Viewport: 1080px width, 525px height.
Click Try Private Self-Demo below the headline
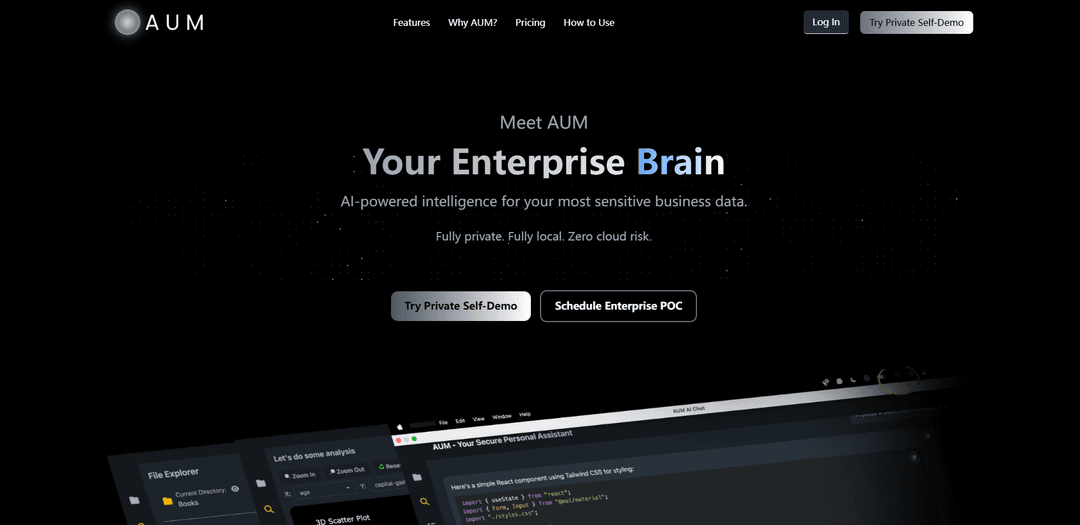461,306
